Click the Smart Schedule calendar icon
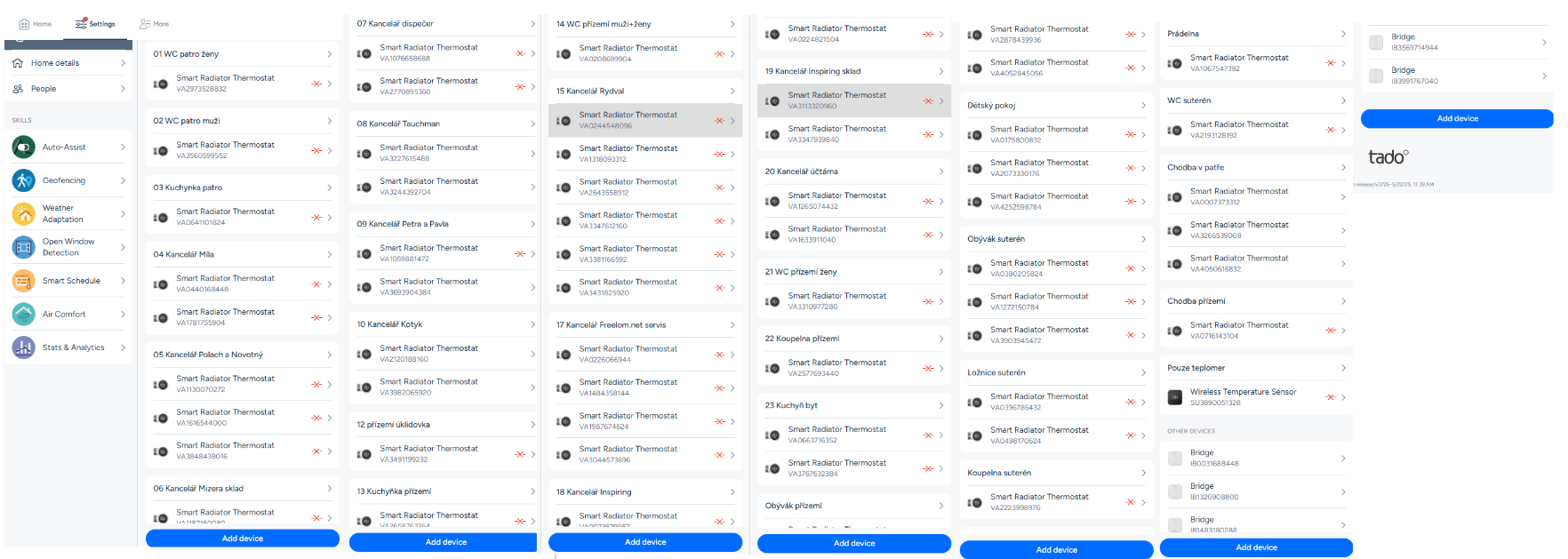Viewport: 1568px width, 559px height. click(24, 281)
